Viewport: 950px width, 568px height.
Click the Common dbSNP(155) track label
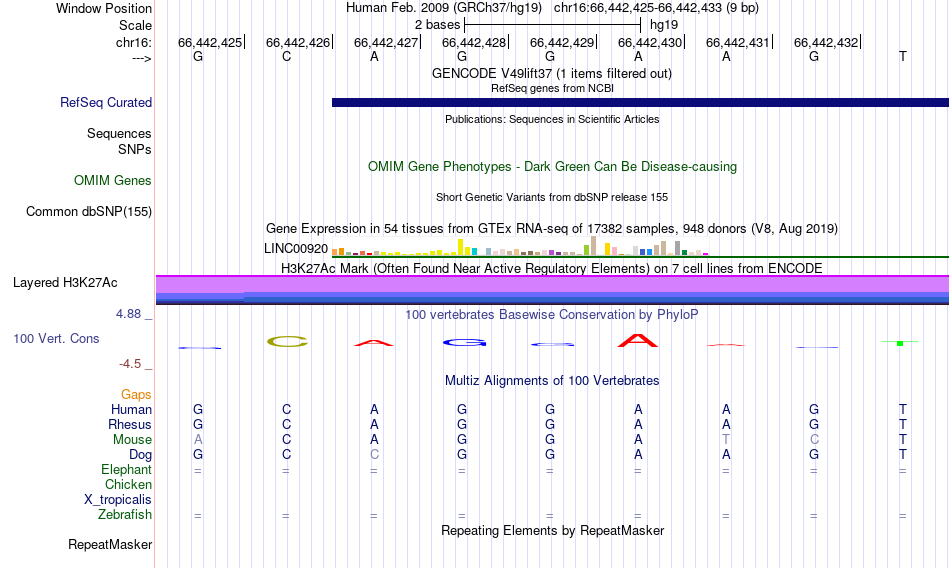coord(89,212)
